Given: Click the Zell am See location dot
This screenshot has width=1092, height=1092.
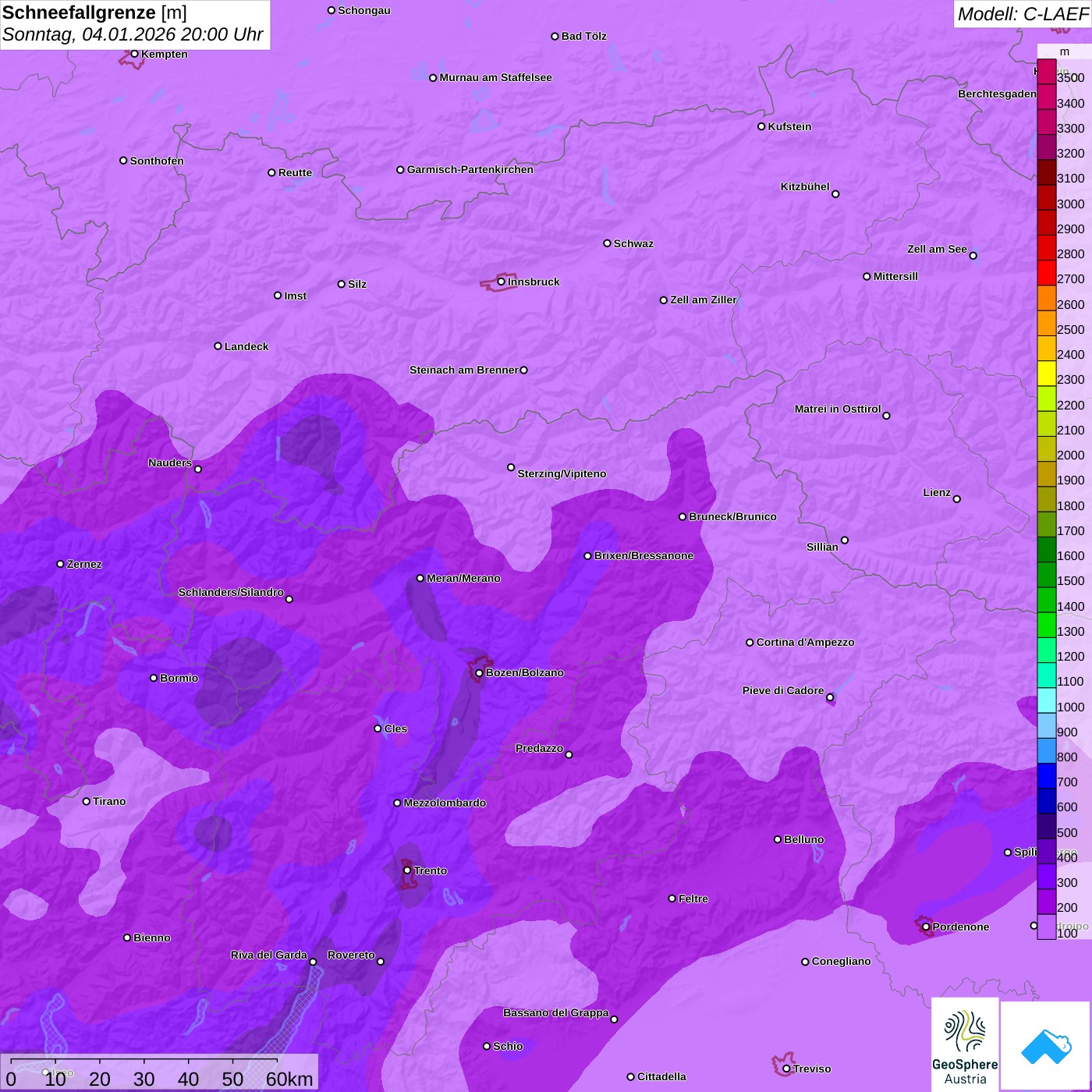Looking at the screenshot, I should tap(973, 256).
